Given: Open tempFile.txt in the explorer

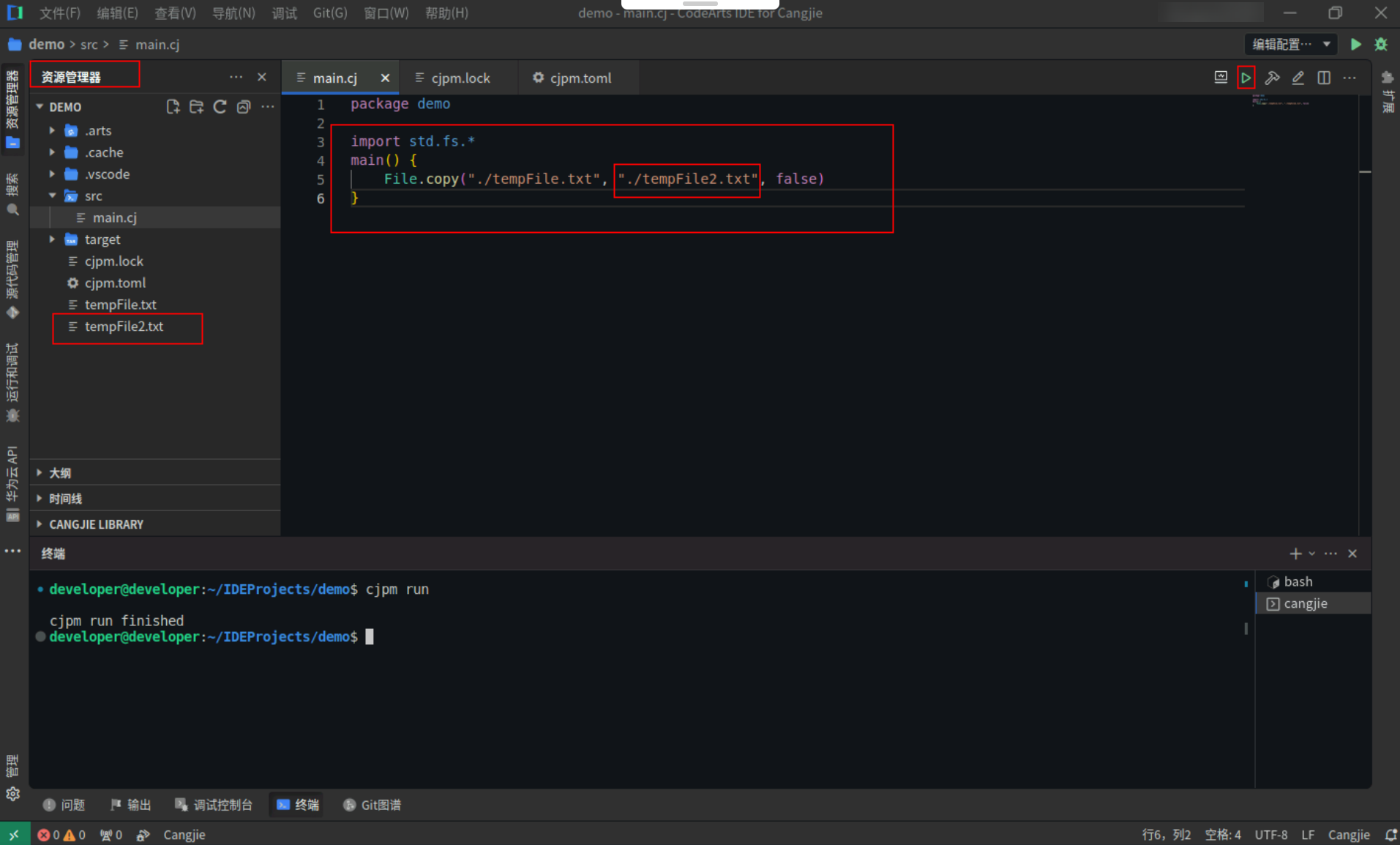Looking at the screenshot, I should tap(155, 305).
